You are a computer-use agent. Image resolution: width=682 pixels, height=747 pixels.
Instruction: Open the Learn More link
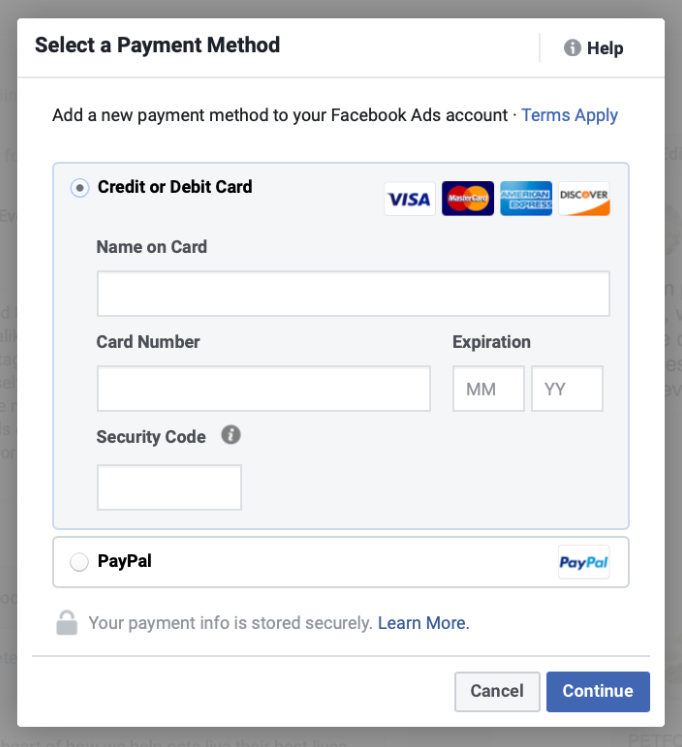tap(423, 623)
